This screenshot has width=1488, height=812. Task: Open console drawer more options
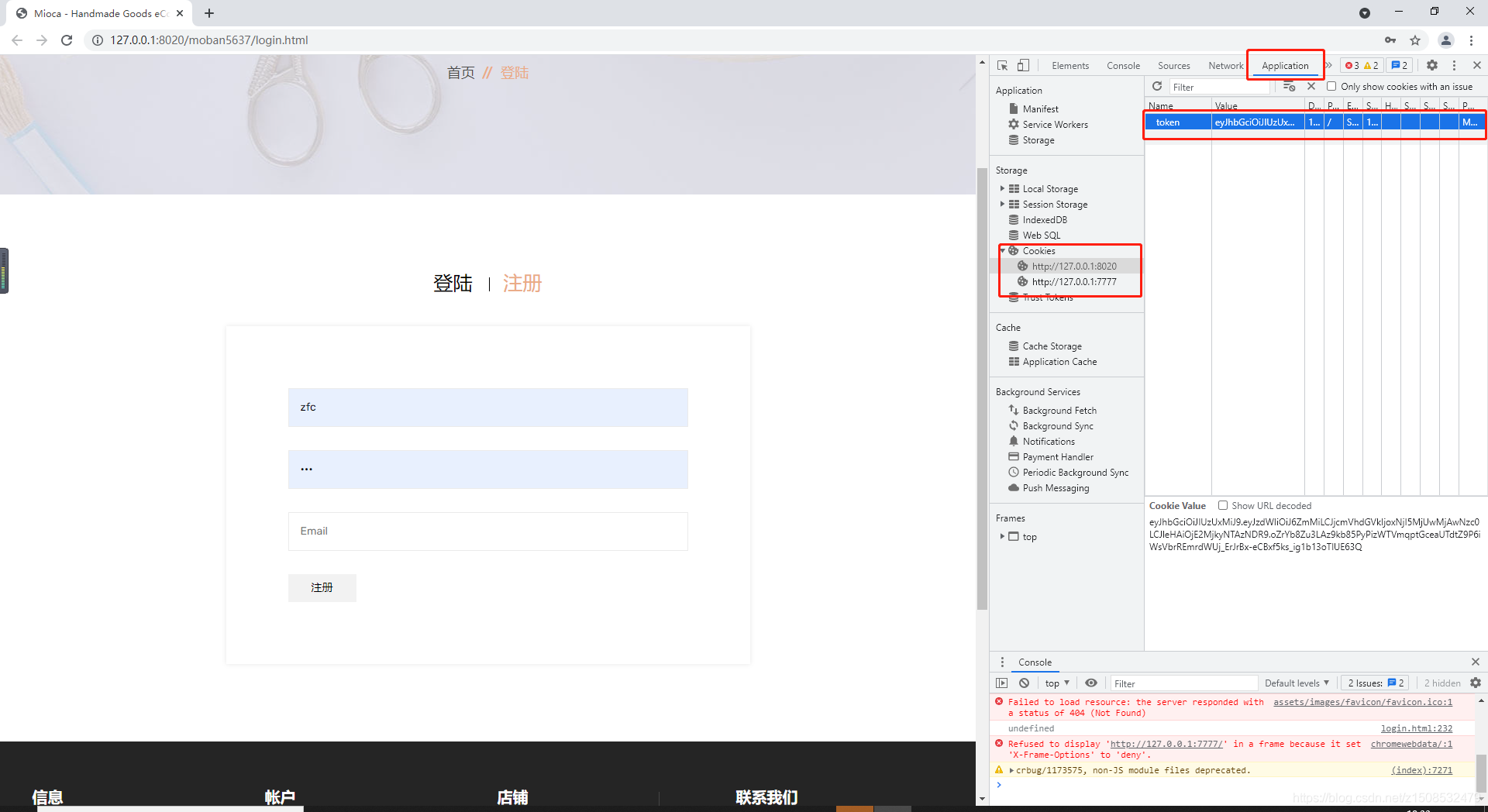click(1002, 662)
